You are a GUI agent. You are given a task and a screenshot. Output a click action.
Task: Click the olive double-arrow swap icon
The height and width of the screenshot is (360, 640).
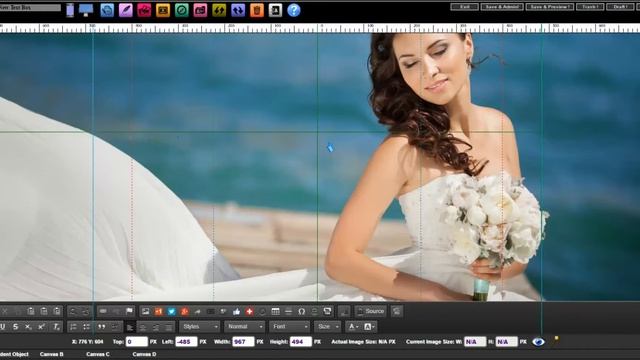(219, 10)
